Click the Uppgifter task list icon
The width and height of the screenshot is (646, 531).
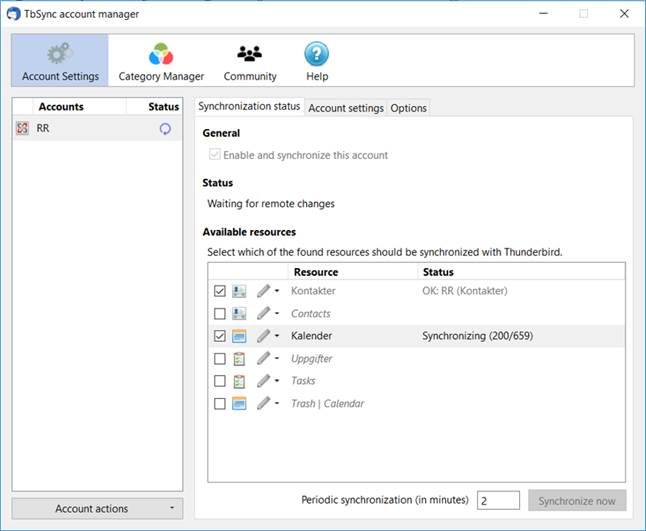click(x=239, y=359)
